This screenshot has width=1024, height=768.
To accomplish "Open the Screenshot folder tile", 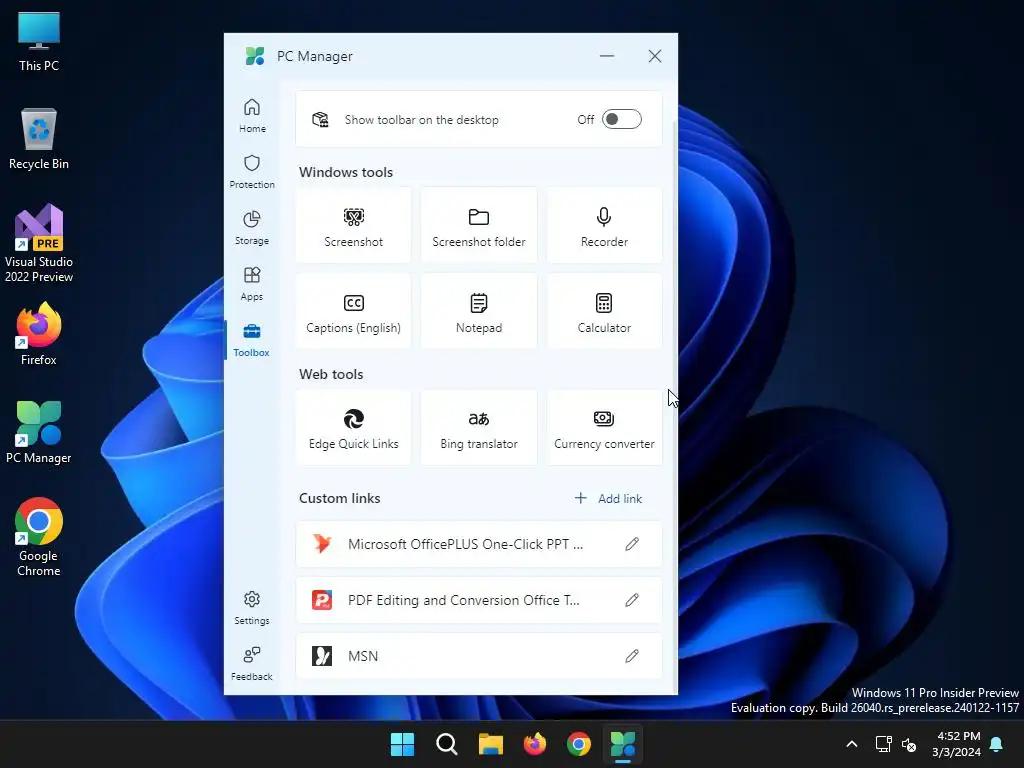I will [479, 225].
